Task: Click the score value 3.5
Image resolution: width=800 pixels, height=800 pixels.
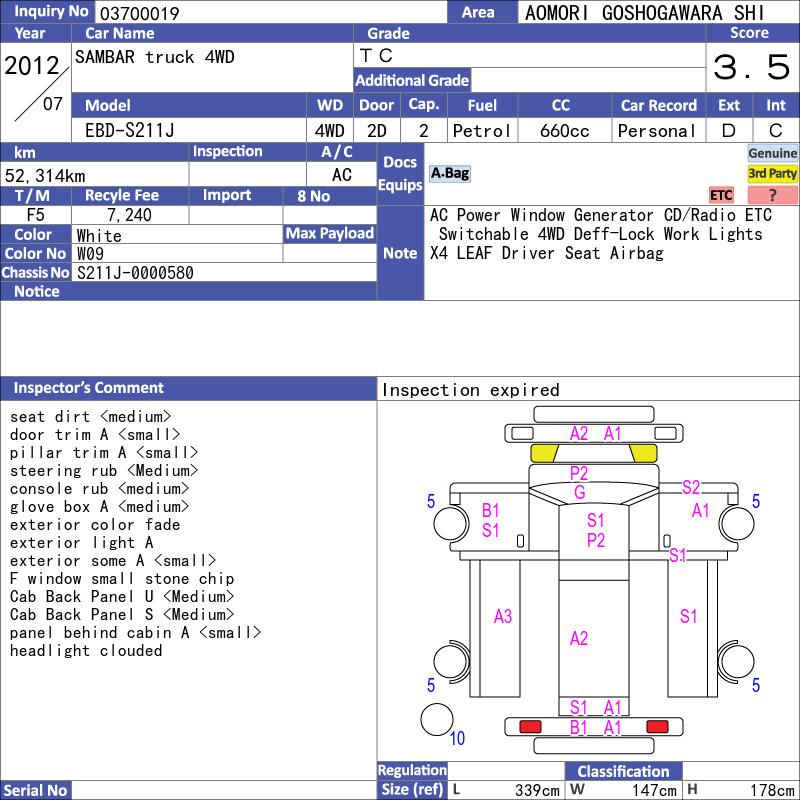Action: [752, 67]
